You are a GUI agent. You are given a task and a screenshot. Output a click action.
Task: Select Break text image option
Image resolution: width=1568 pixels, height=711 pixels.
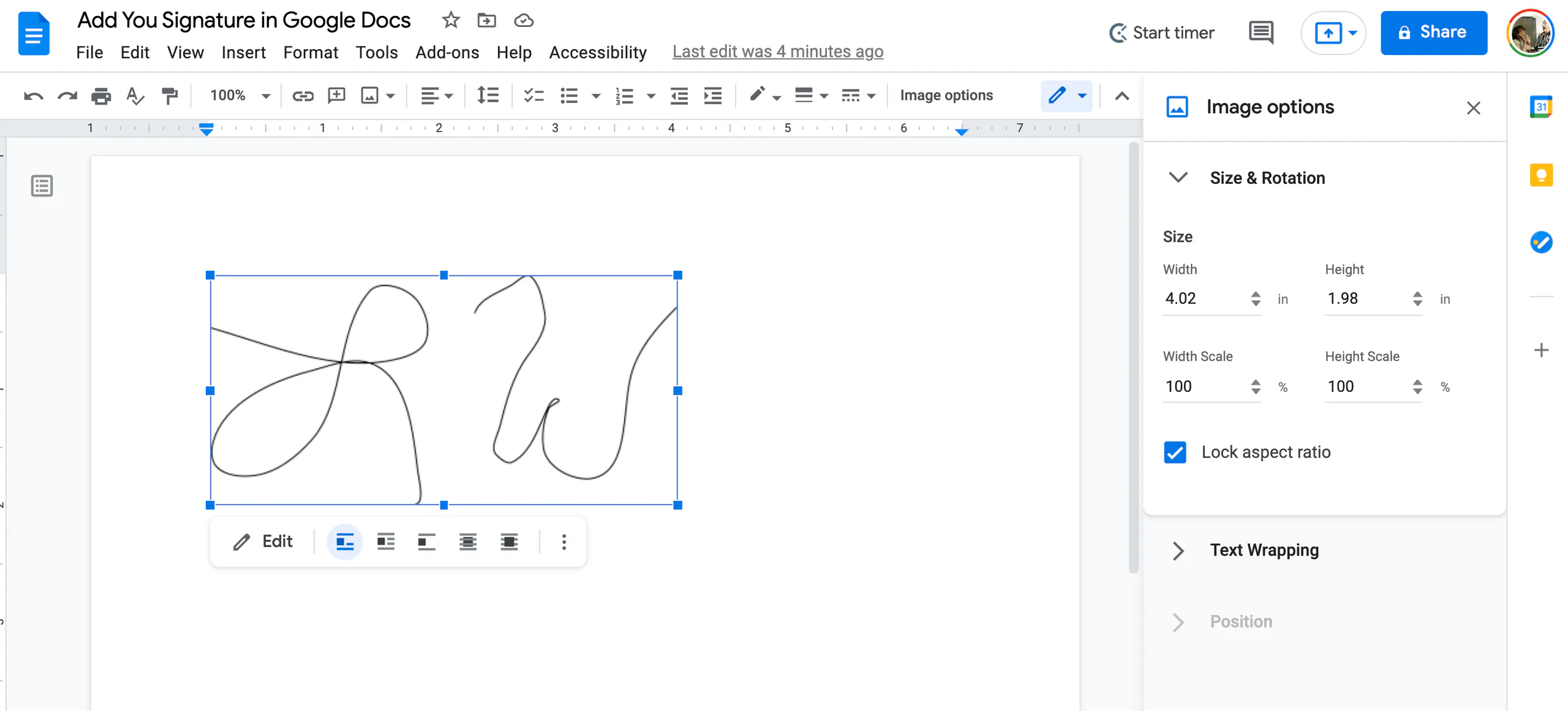point(427,542)
